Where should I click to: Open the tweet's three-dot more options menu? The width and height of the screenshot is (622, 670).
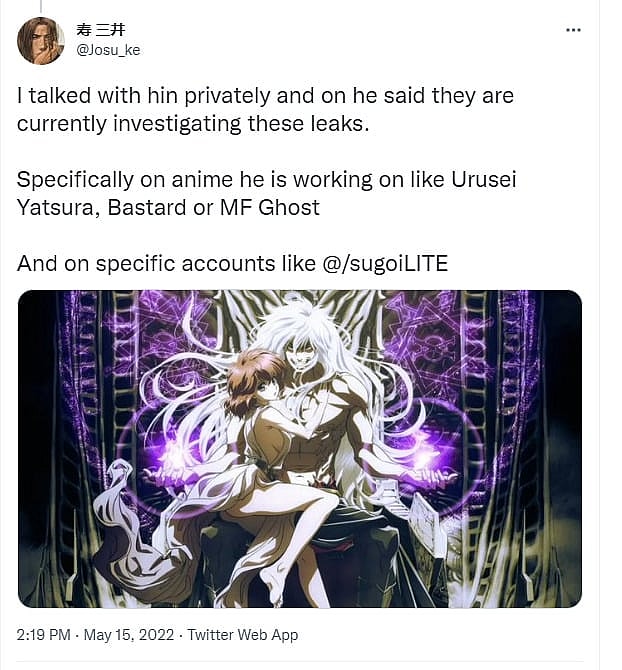(x=573, y=30)
